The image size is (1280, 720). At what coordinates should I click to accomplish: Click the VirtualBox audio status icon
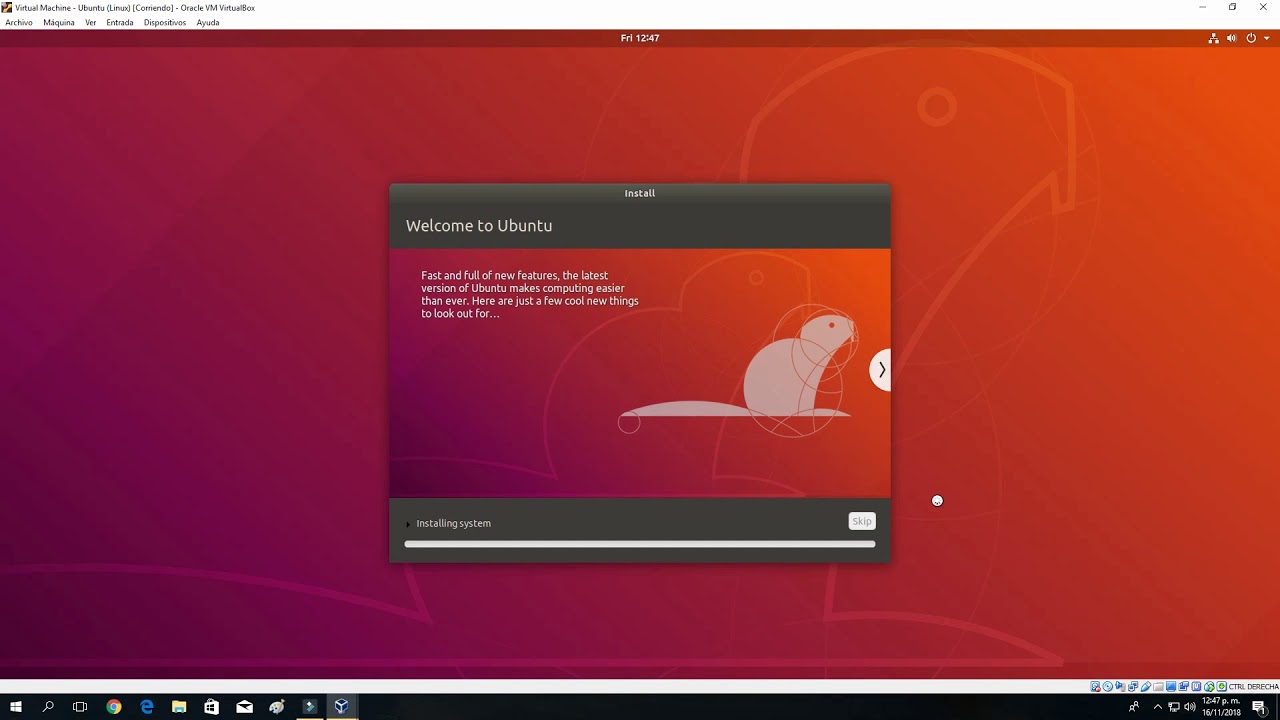coord(1121,687)
